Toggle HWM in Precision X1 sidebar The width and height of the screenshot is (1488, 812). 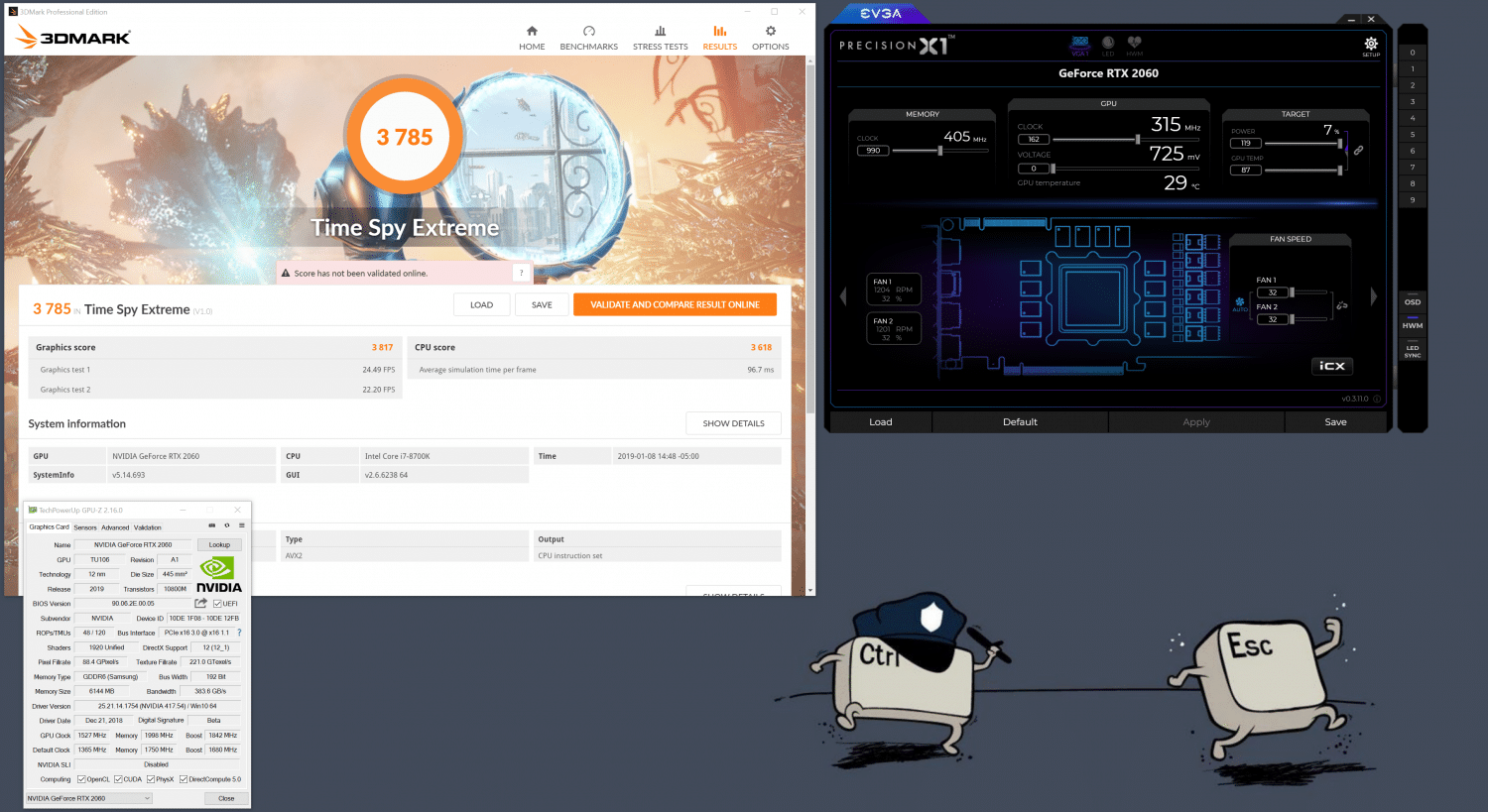(1413, 325)
